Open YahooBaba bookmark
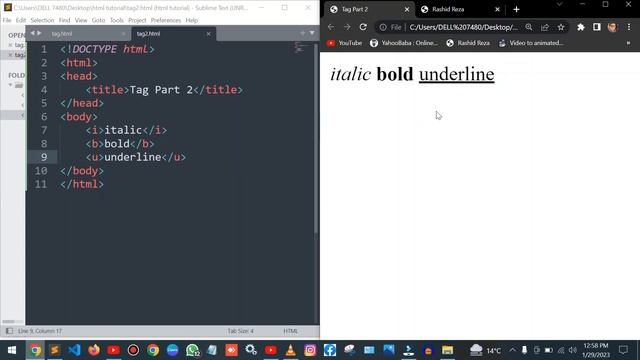This screenshot has width=640, height=360. [403, 43]
